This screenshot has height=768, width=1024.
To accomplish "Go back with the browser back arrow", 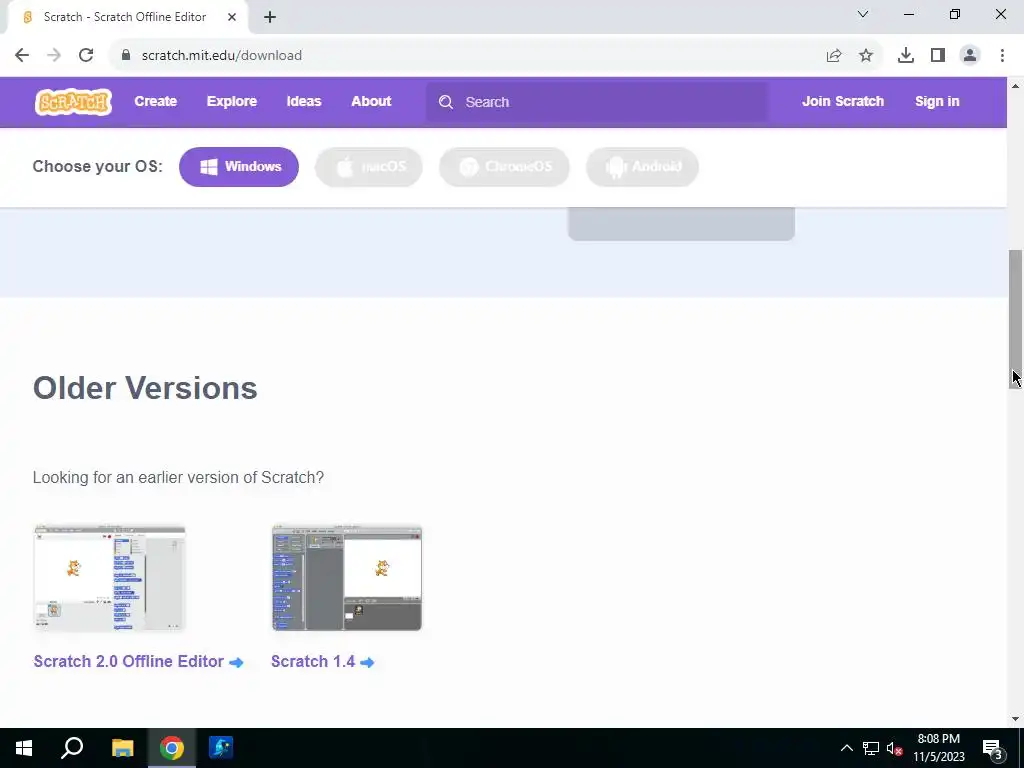I will coord(22,55).
